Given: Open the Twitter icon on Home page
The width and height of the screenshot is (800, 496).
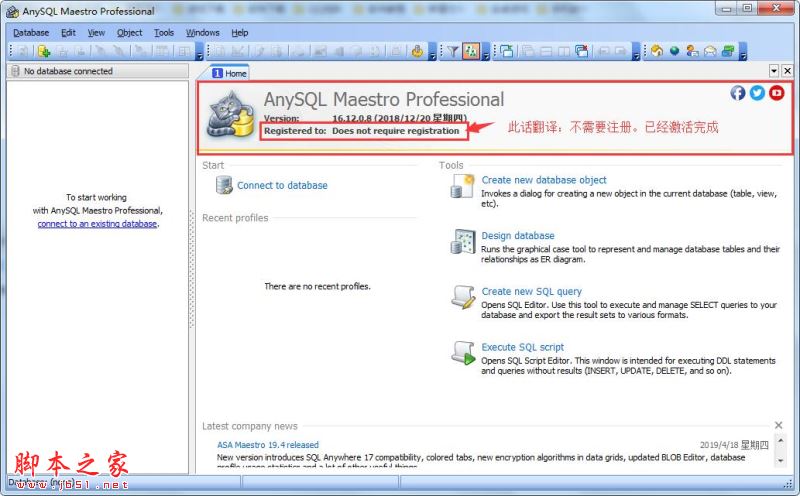Looking at the screenshot, I should 757,92.
